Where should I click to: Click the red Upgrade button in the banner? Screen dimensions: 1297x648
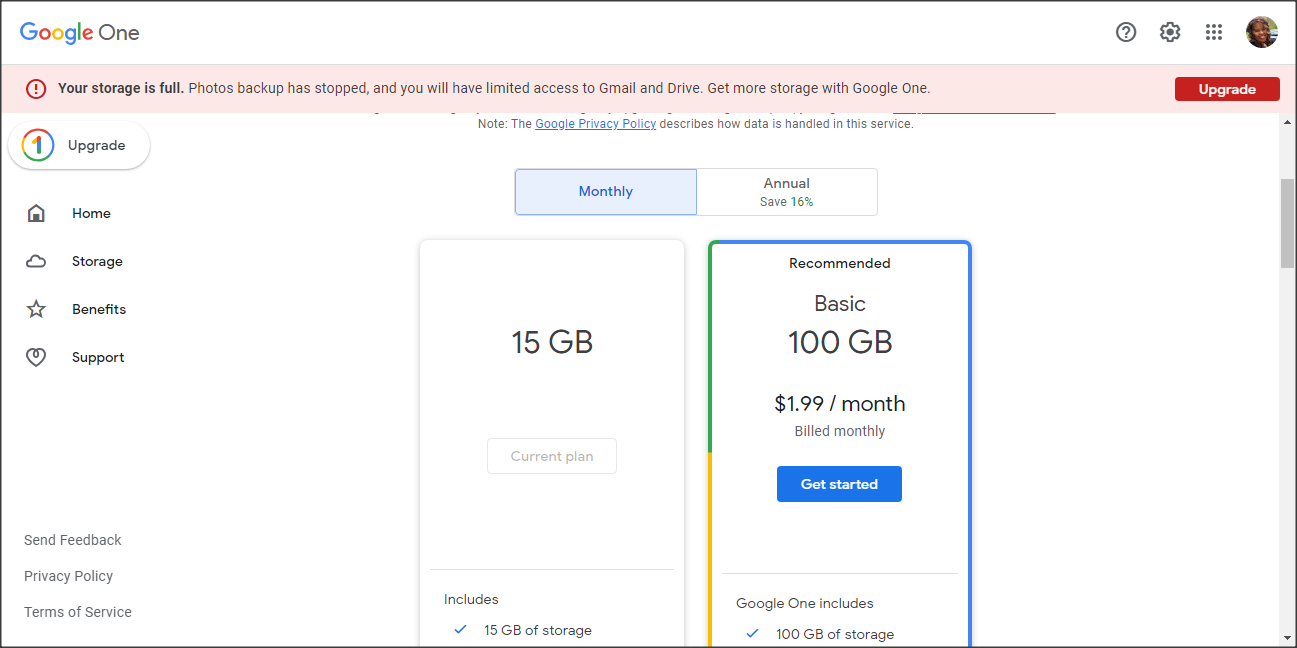(x=1227, y=89)
